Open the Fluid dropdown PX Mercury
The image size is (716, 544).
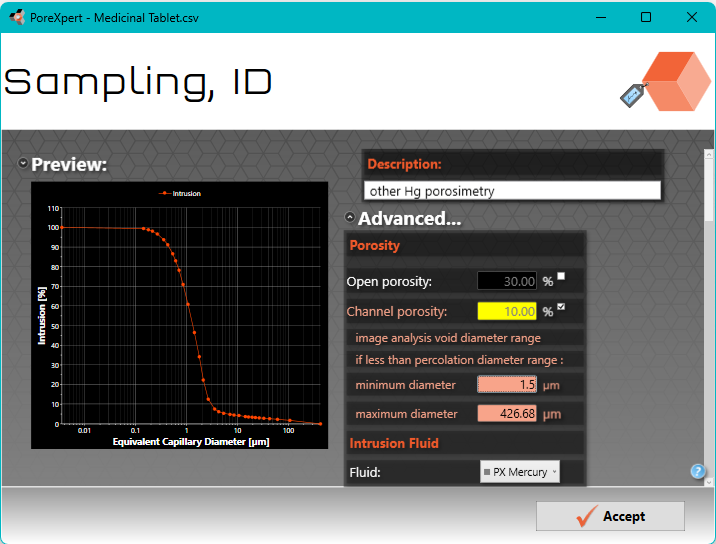coord(520,472)
